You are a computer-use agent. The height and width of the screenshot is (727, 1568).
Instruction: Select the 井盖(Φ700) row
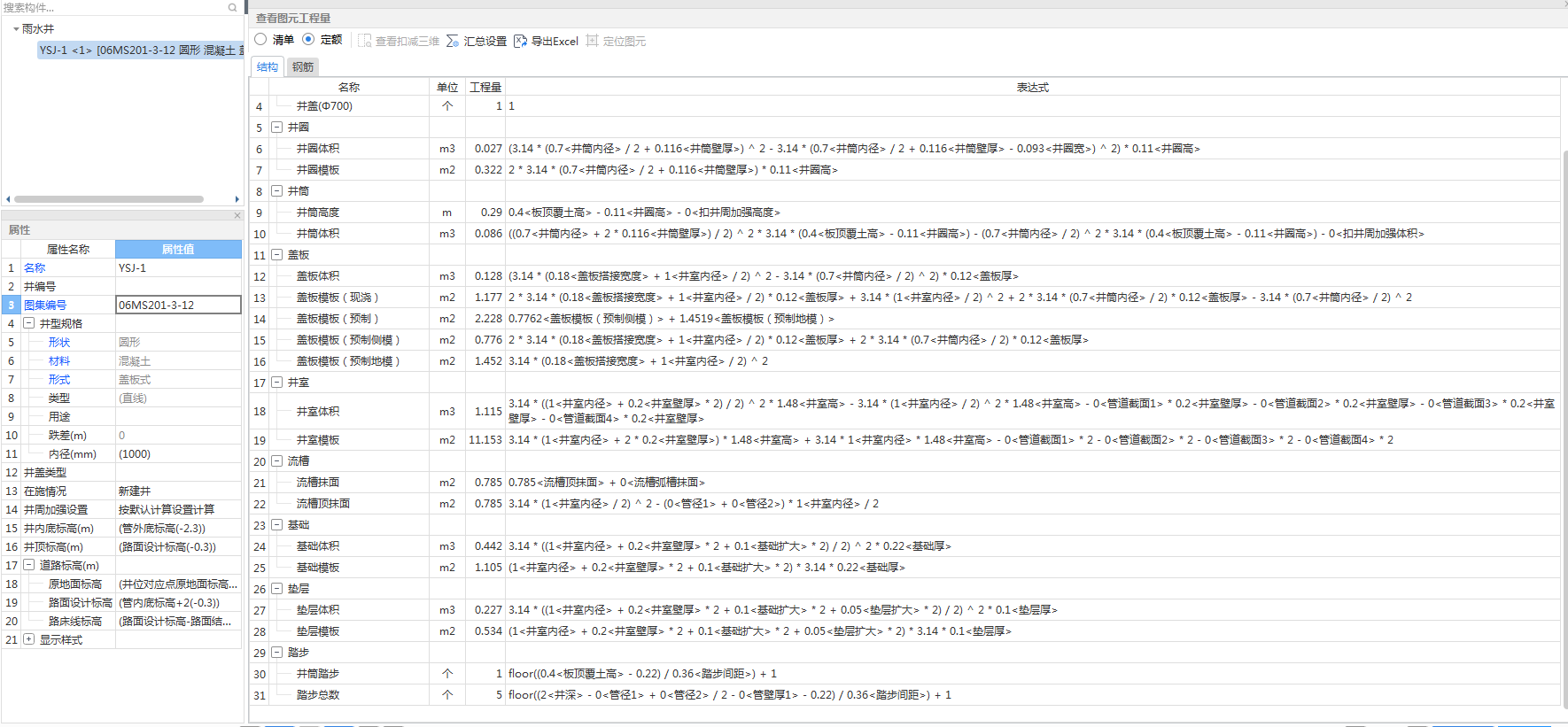click(904, 106)
